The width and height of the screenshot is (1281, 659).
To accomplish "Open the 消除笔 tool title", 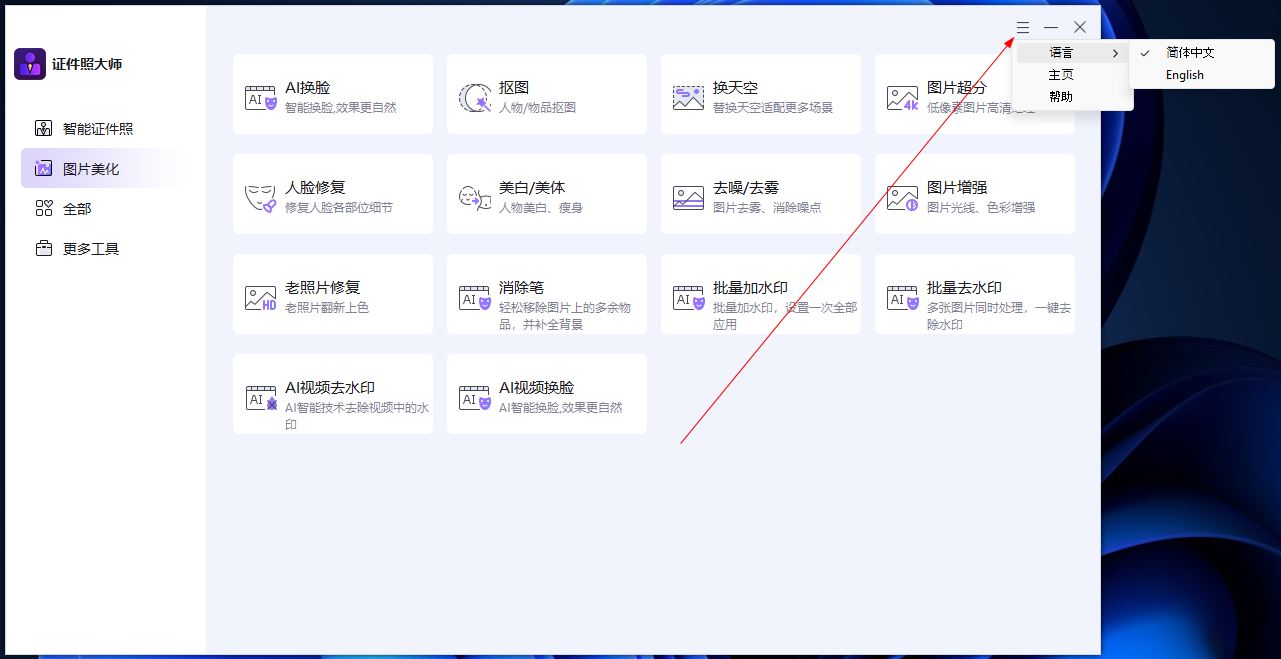I will pyautogui.click(x=521, y=288).
